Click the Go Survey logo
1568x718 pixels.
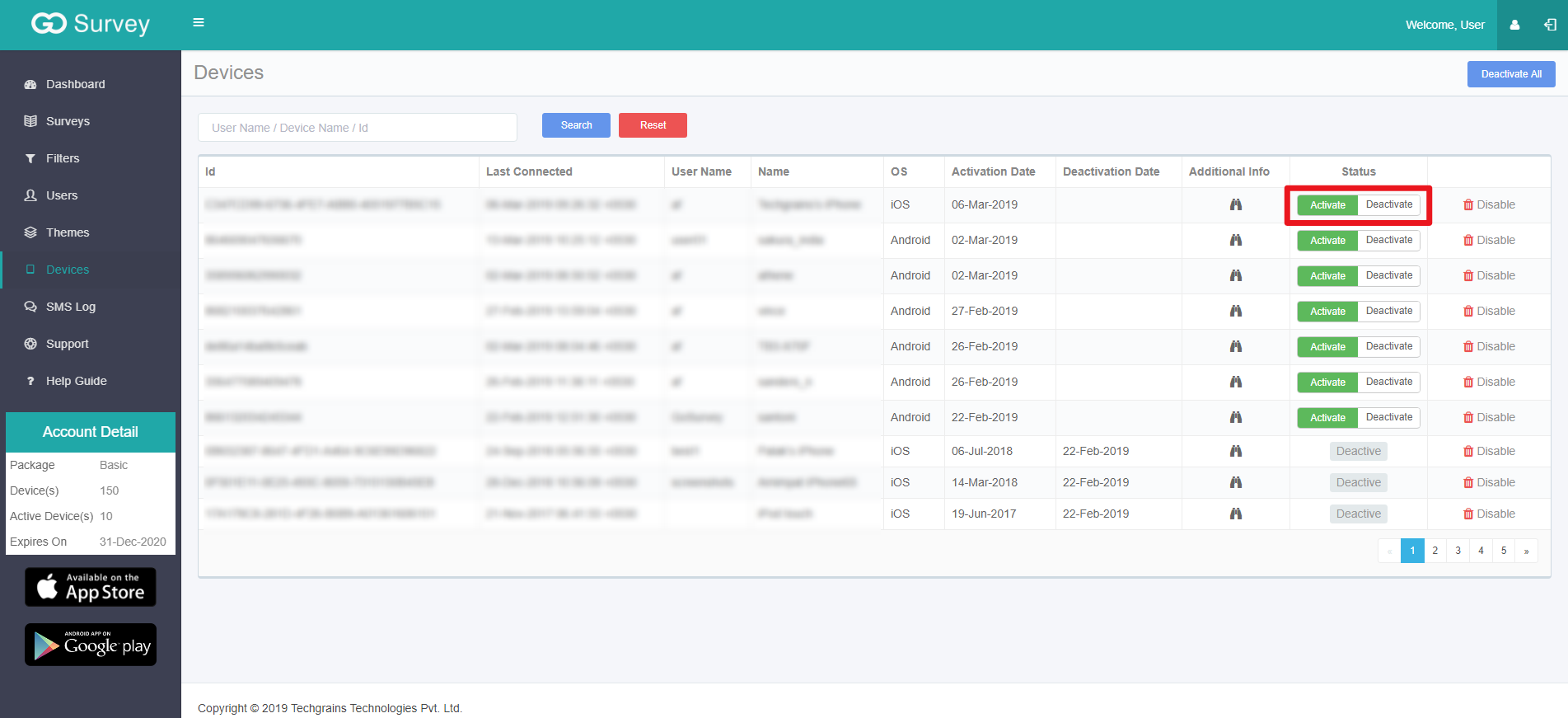click(91, 24)
